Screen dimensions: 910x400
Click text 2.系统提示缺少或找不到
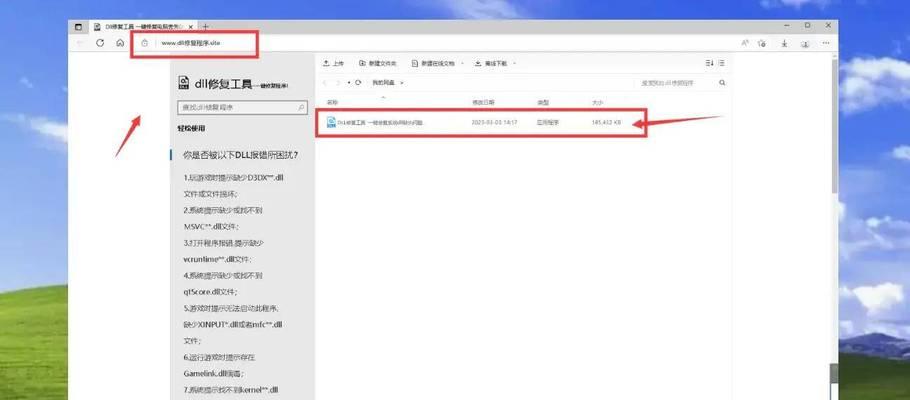pyautogui.click(x=223, y=210)
